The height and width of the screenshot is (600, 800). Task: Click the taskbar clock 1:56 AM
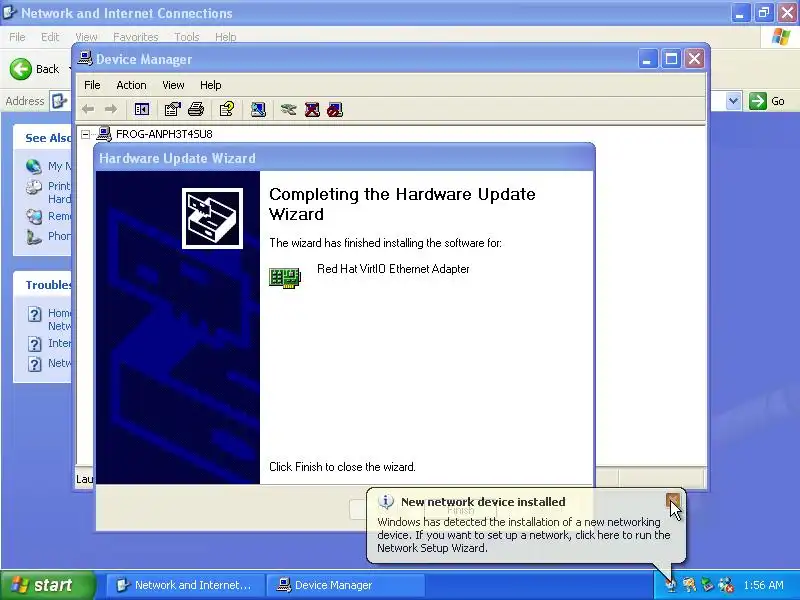pyautogui.click(x=763, y=585)
